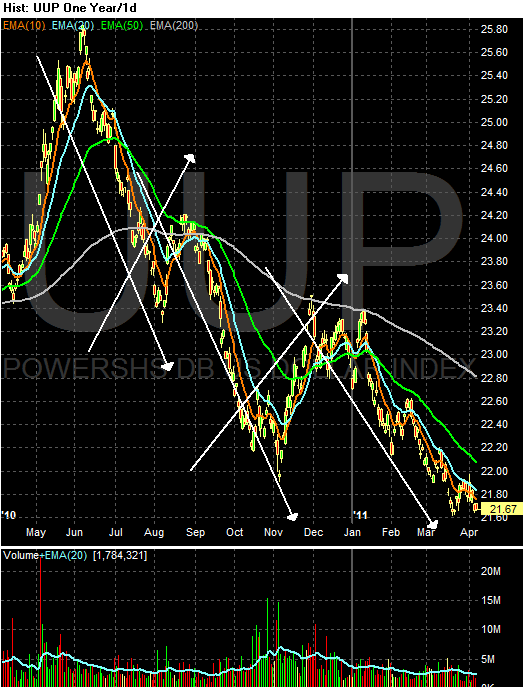Click the 25.80 price axis label
The height and width of the screenshot is (690, 524).
pyautogui.click(x=494, y=29)
